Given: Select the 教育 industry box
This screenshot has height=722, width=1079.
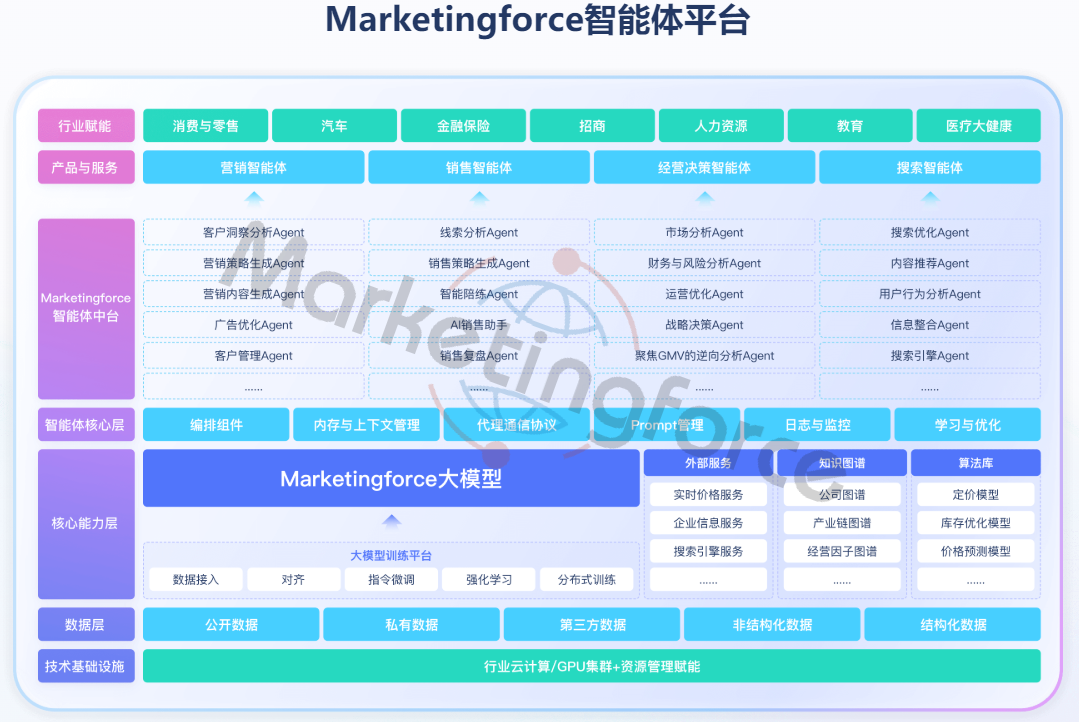Looking at the screenshot, I should pos(850,126).
